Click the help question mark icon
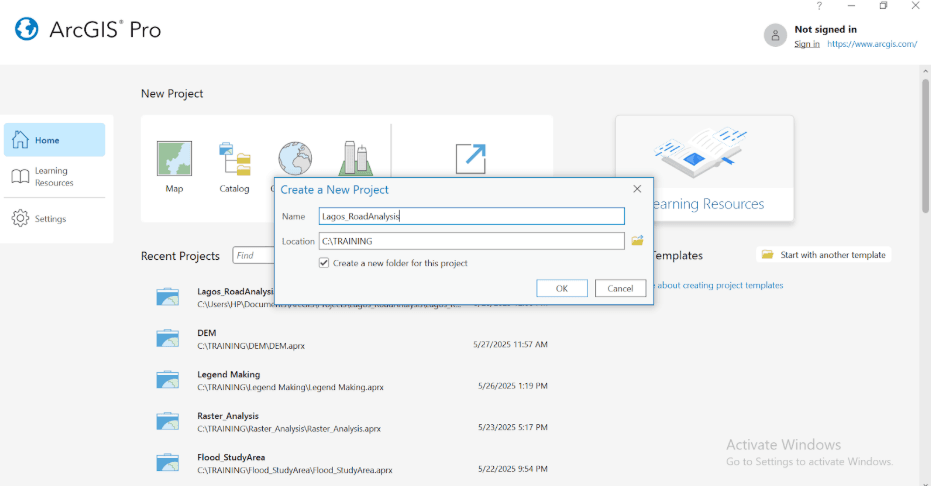 [x=819, y=6]
